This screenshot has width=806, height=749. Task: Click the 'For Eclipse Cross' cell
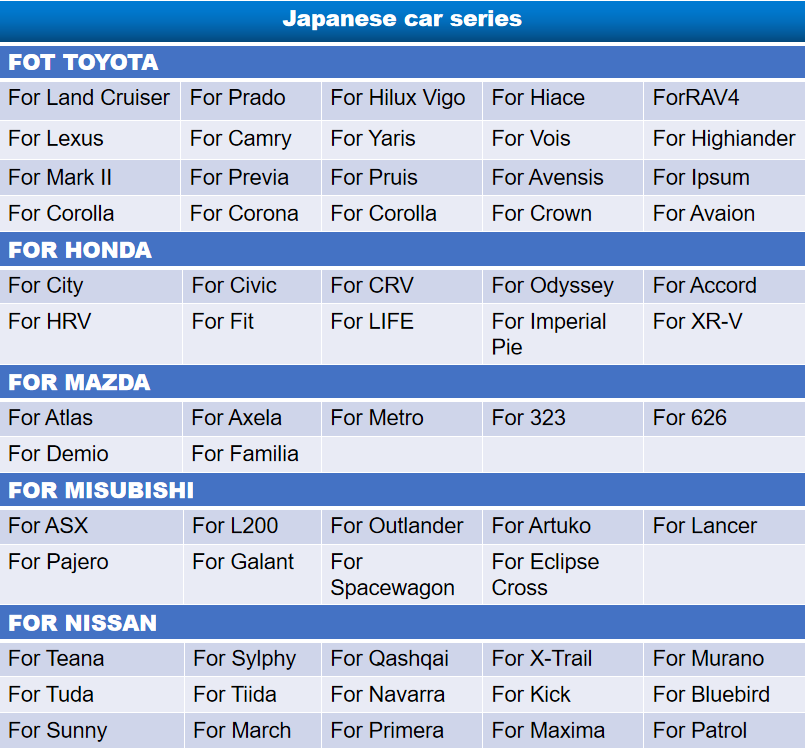[x=545, y=574]
